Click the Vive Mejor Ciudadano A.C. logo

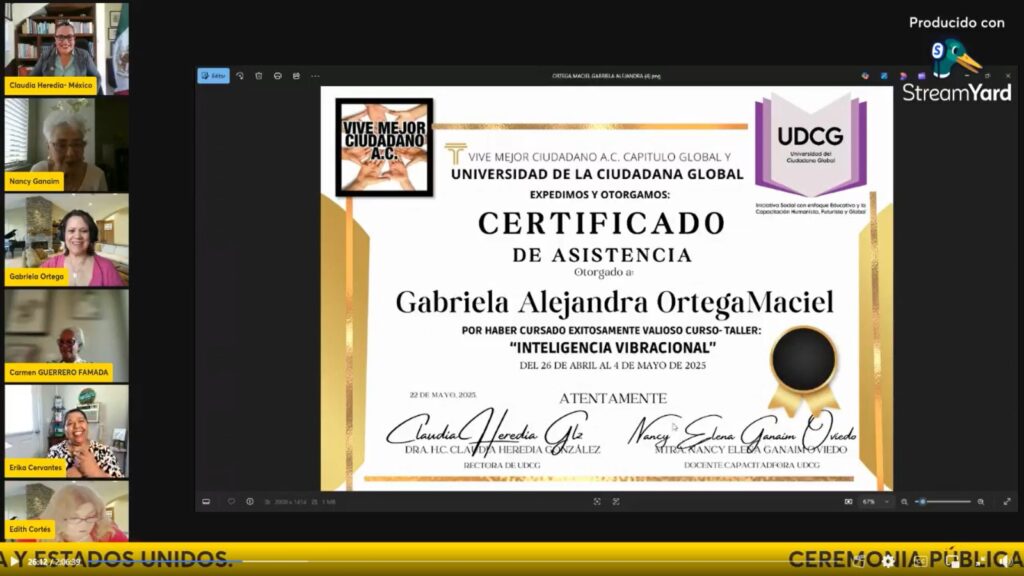(384, 147)
